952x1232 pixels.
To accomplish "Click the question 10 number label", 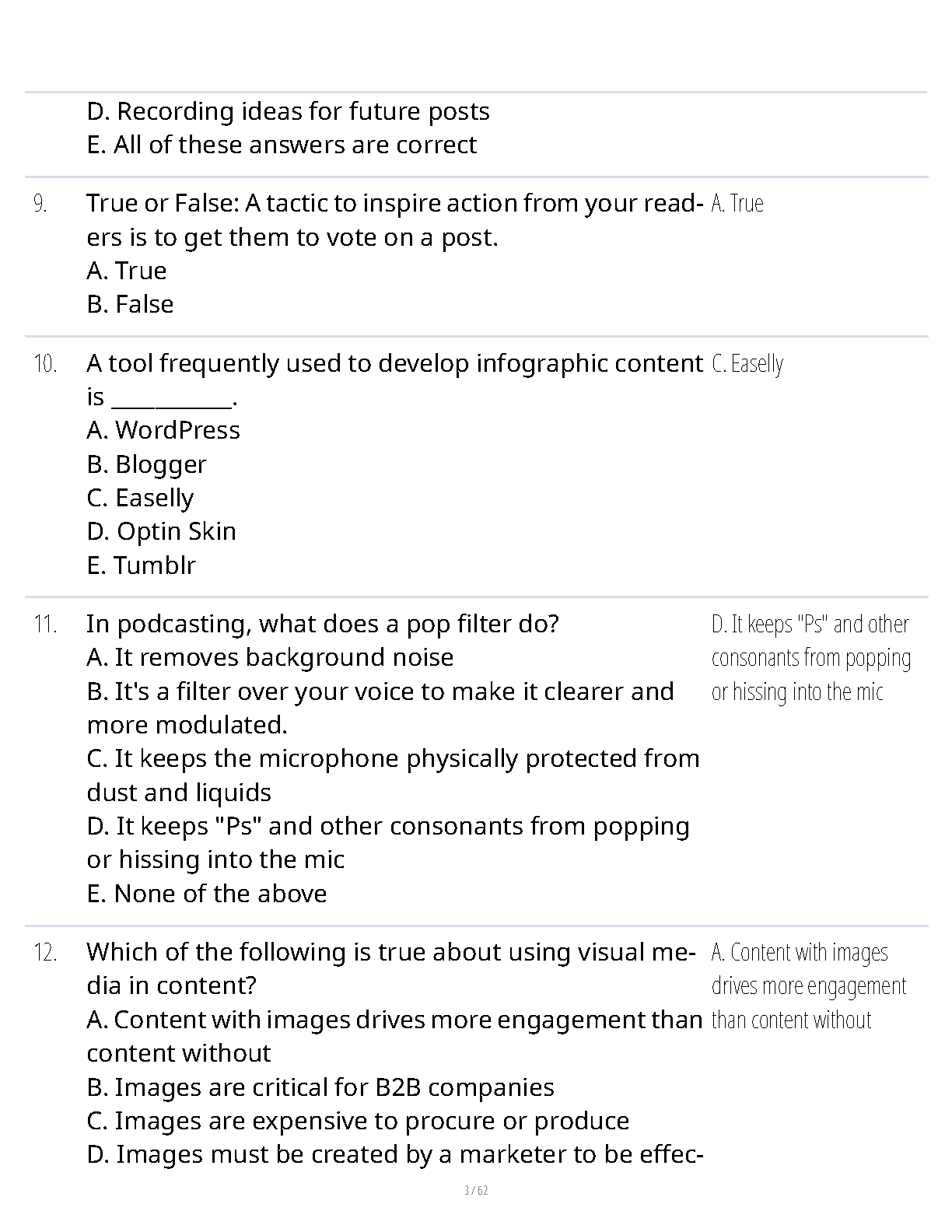I will (x=45, y=363).
